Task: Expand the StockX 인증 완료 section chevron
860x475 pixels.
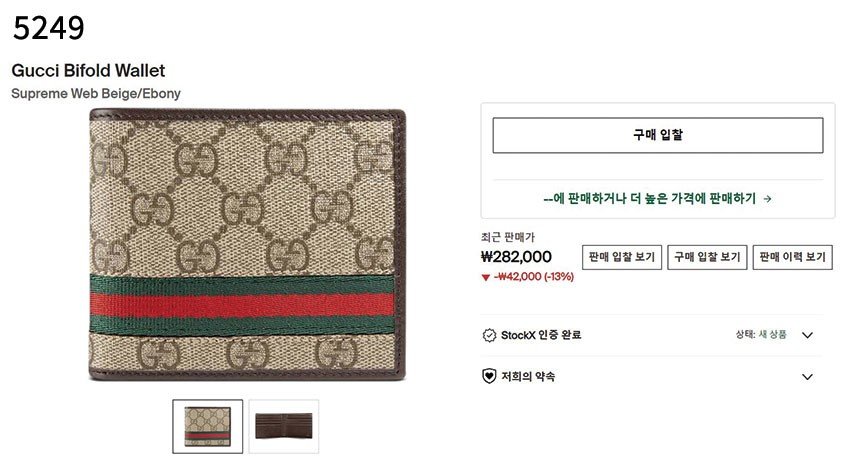Action: tap(808, 335)
